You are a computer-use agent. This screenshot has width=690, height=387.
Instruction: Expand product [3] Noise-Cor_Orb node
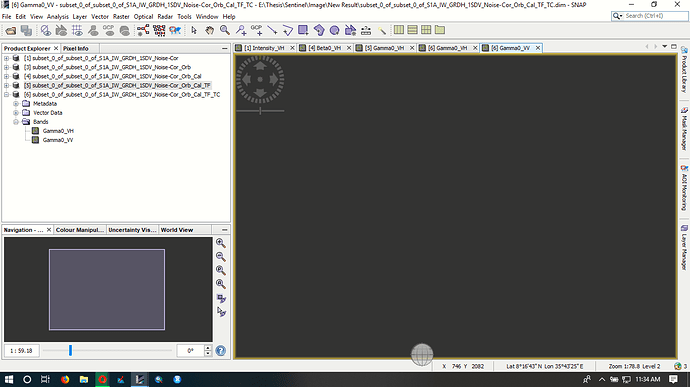pos(7,67)
